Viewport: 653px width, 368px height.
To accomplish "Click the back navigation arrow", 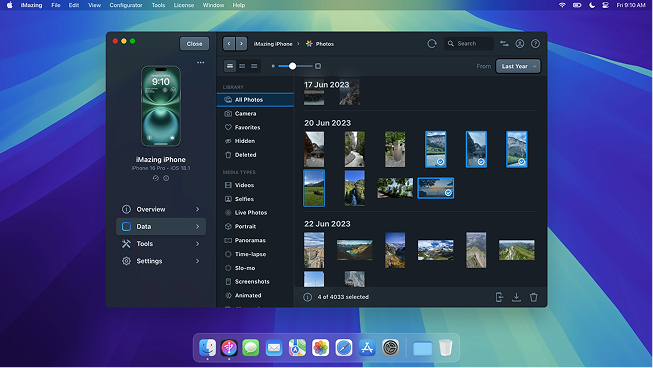I will pos(229,44).
